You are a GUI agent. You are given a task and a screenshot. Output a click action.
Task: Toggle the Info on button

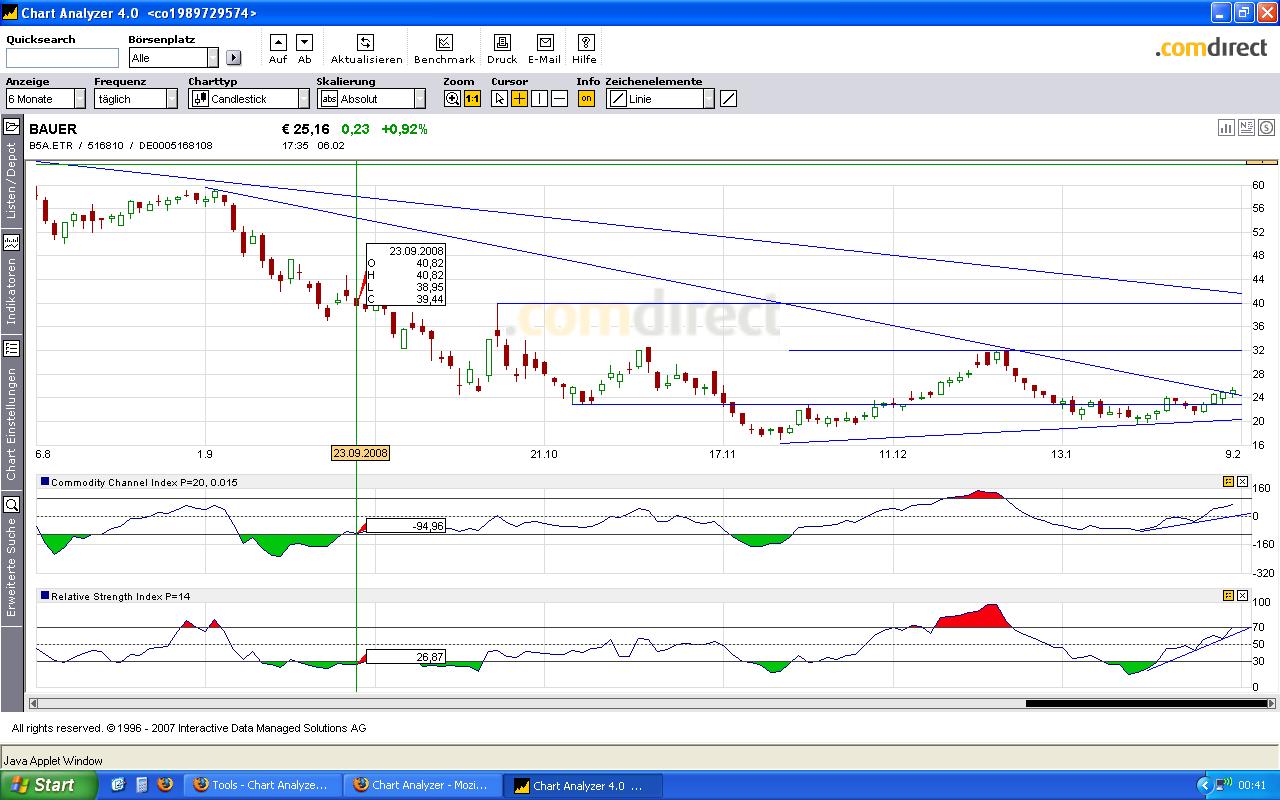click(586, 99)
